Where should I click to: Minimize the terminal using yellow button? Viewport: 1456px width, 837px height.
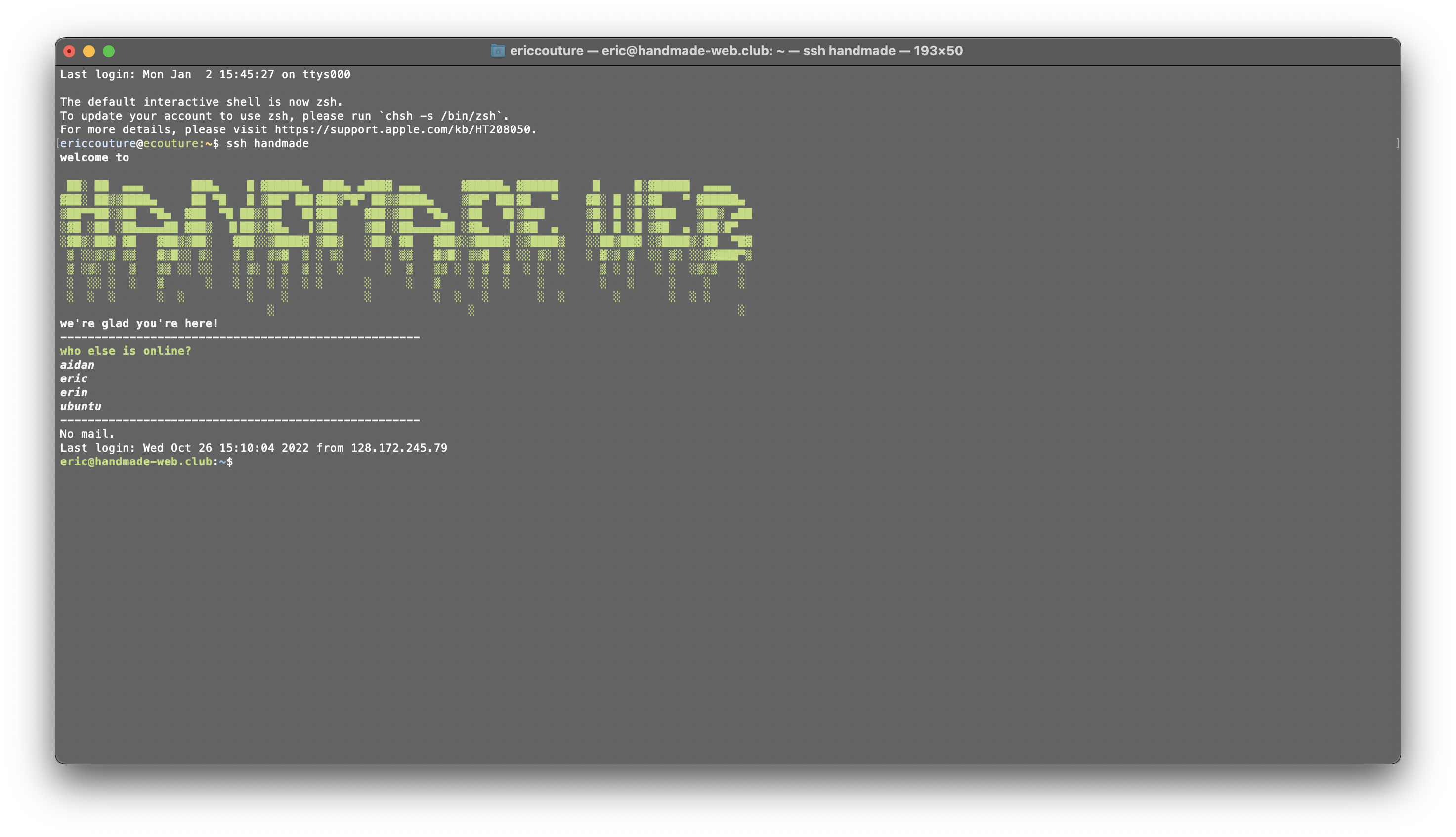click(89, 51)
